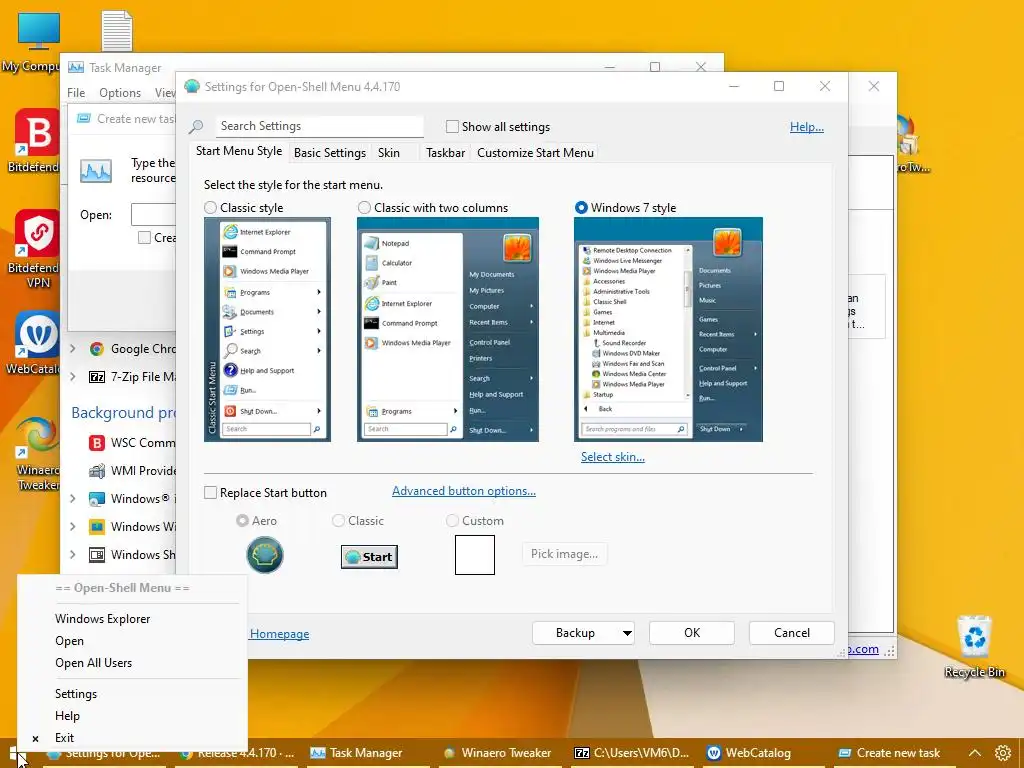The image size is (1024, 768).
Task: Expand the Windows Sh process row
Action: click(73, 555)
